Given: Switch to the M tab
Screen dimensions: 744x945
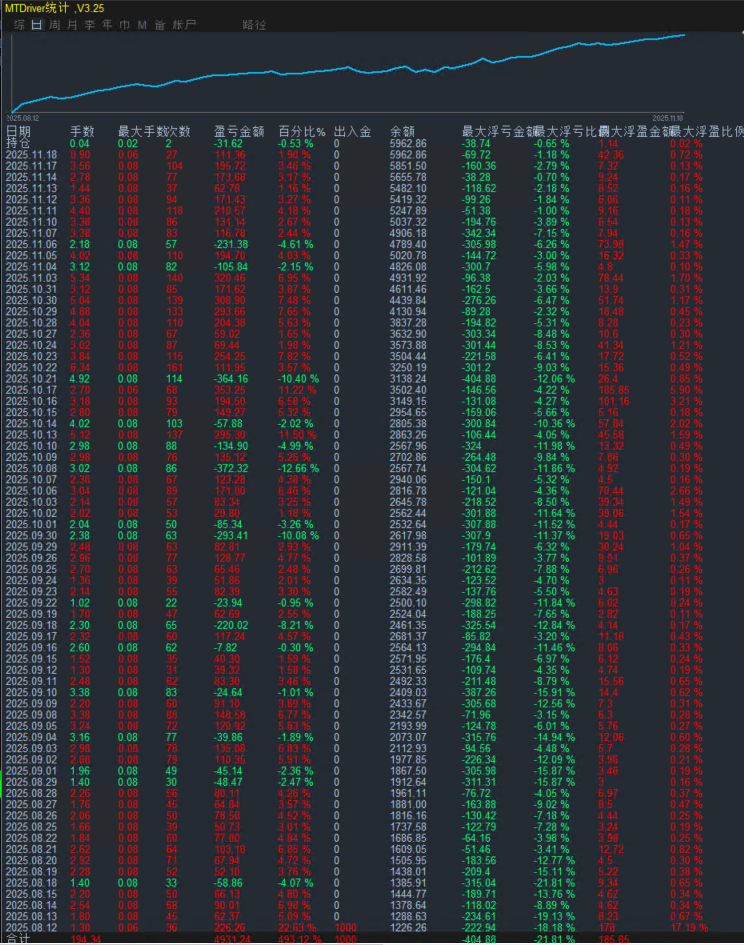Looking at the screenshot, I should click(142, 25).
